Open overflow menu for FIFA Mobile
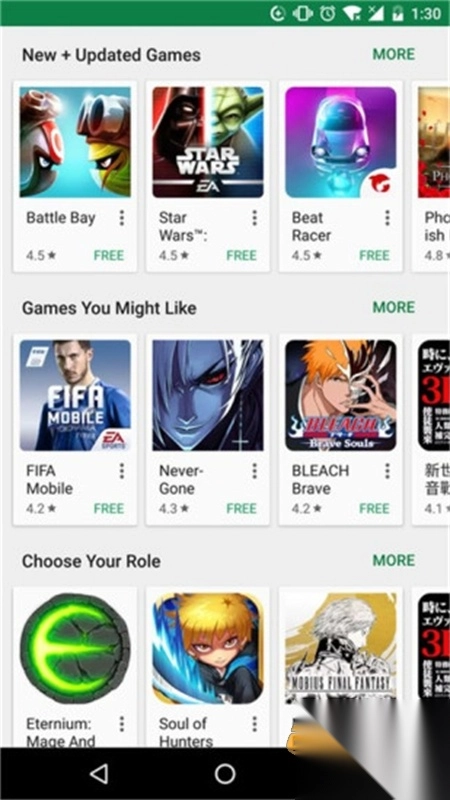This screenshot has height=800, width=450. [x=121, y=471]
